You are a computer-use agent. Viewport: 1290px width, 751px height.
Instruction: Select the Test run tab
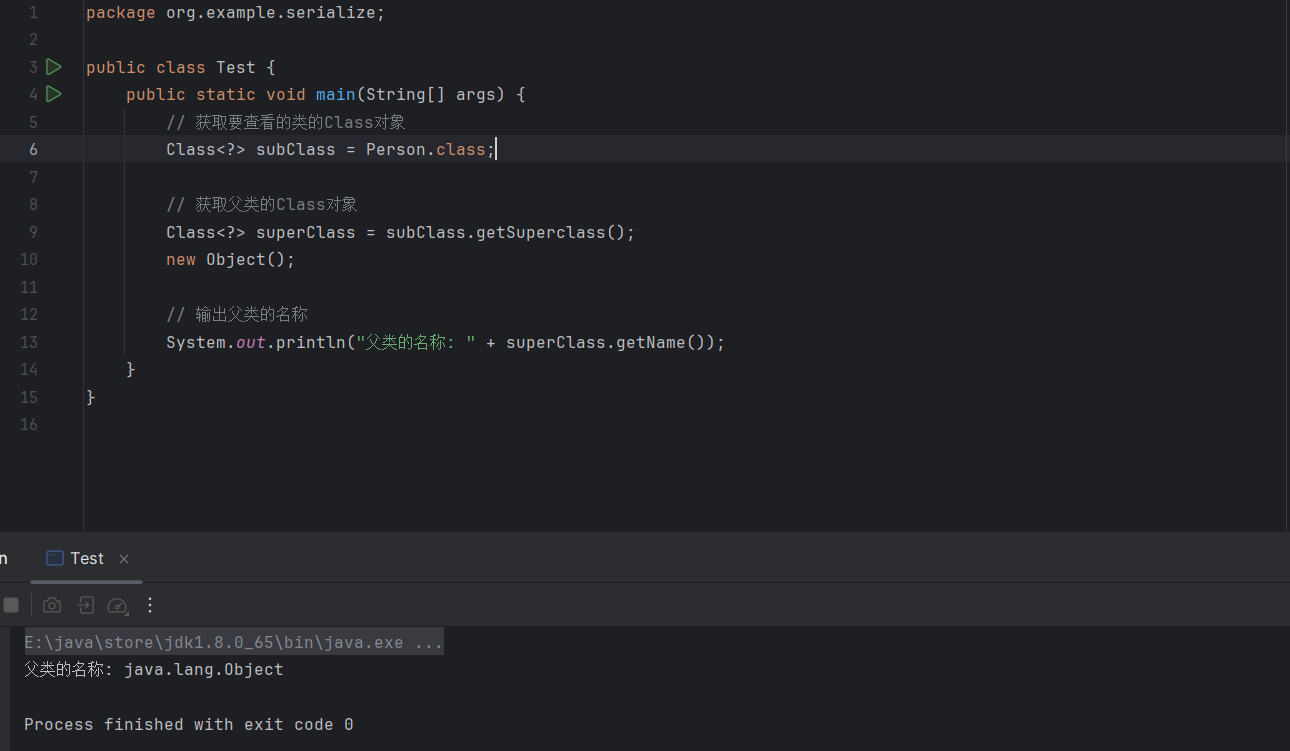87,559
